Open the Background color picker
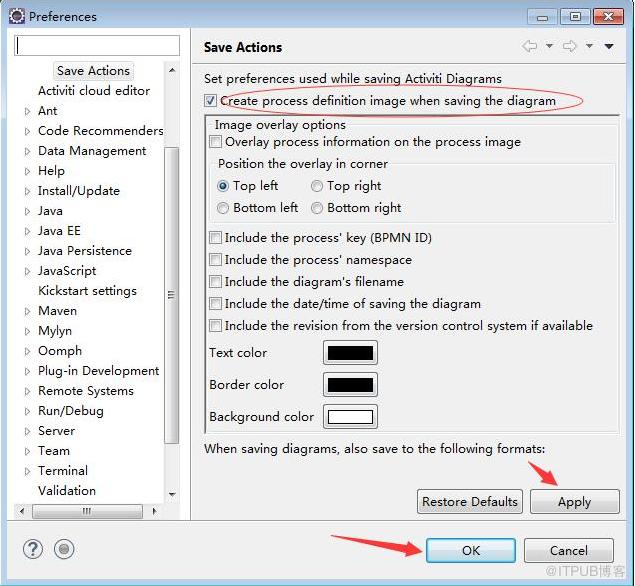 pos(350,416)
